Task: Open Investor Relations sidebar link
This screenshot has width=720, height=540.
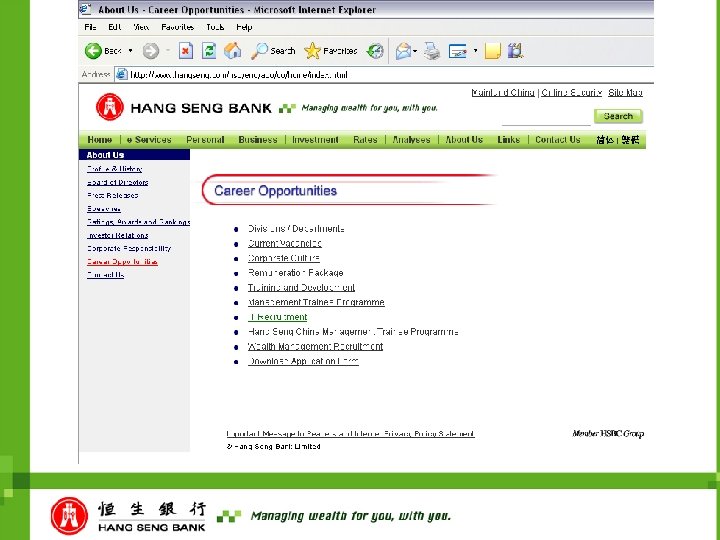Action: click(x=118, y=235)
